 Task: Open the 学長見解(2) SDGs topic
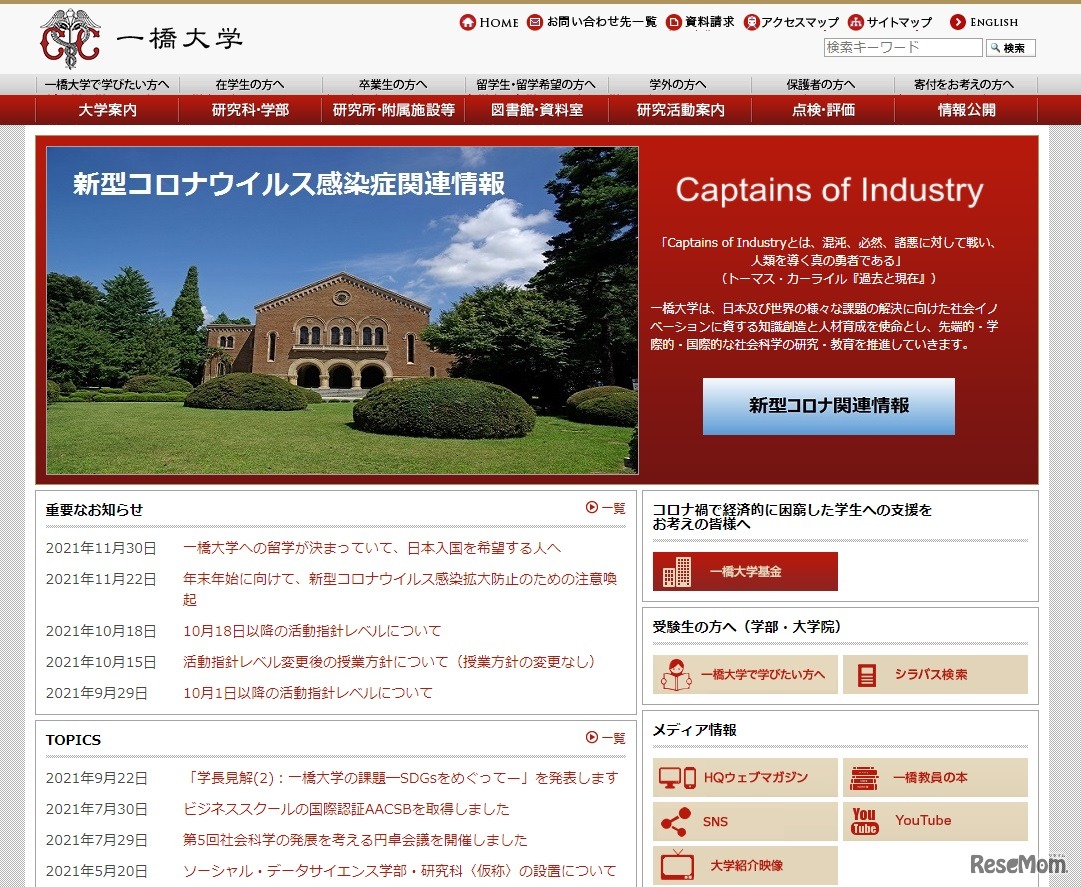[x=401, y=778]
